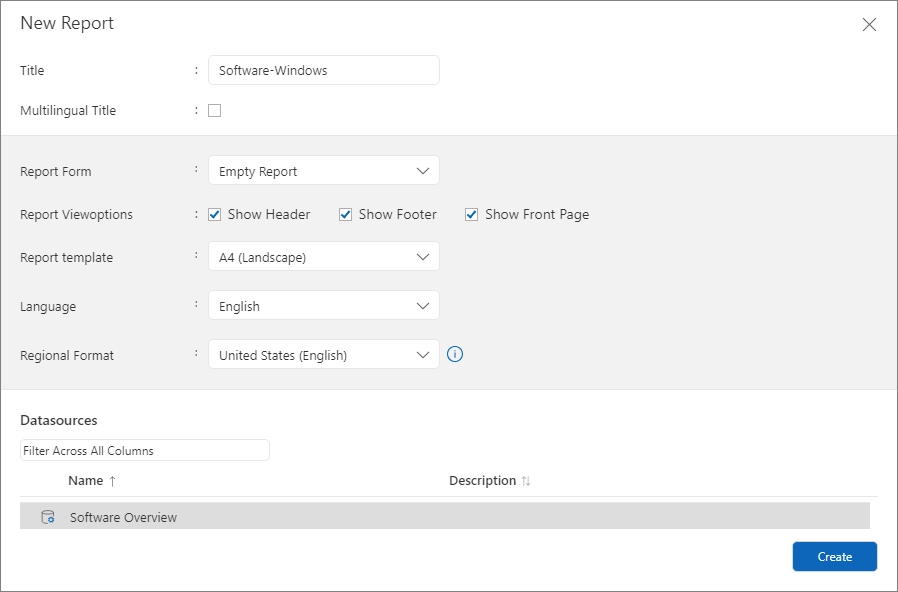Viewport: 898px width, 592px height.
Task: Click the Software Overview datasource icon
Action: (x=47, y=517)
